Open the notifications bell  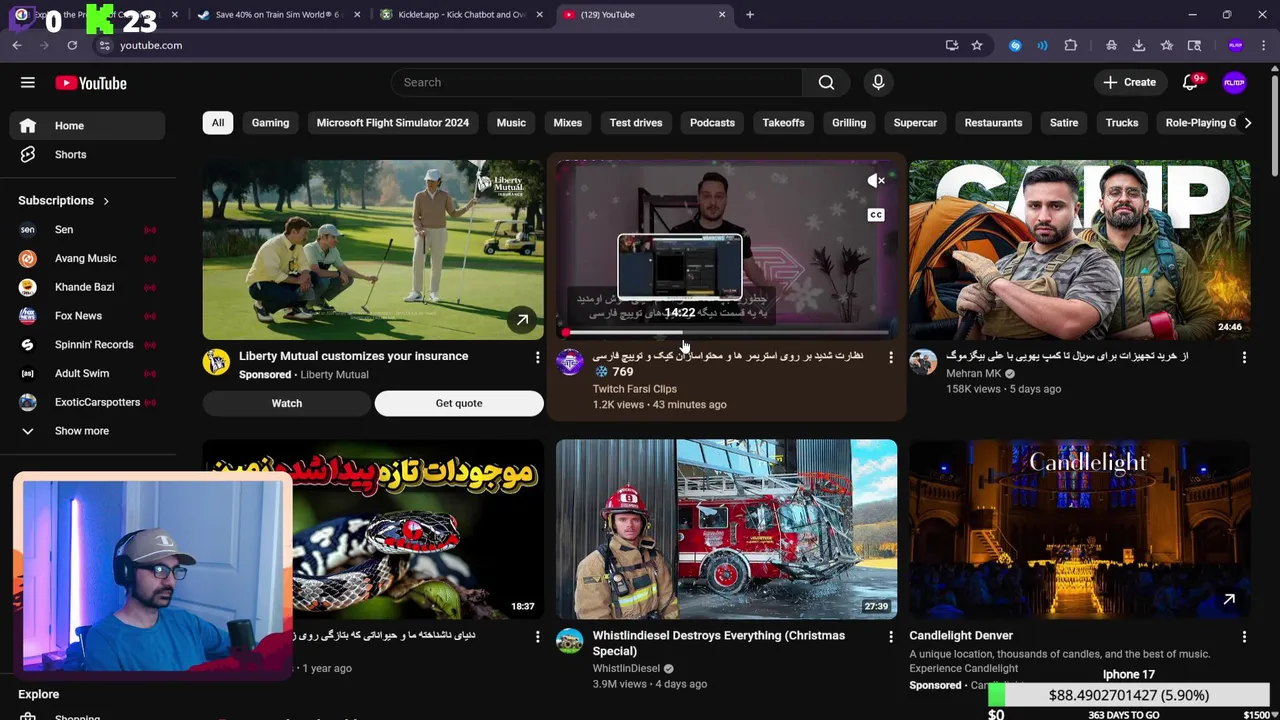click(1190, 83)
